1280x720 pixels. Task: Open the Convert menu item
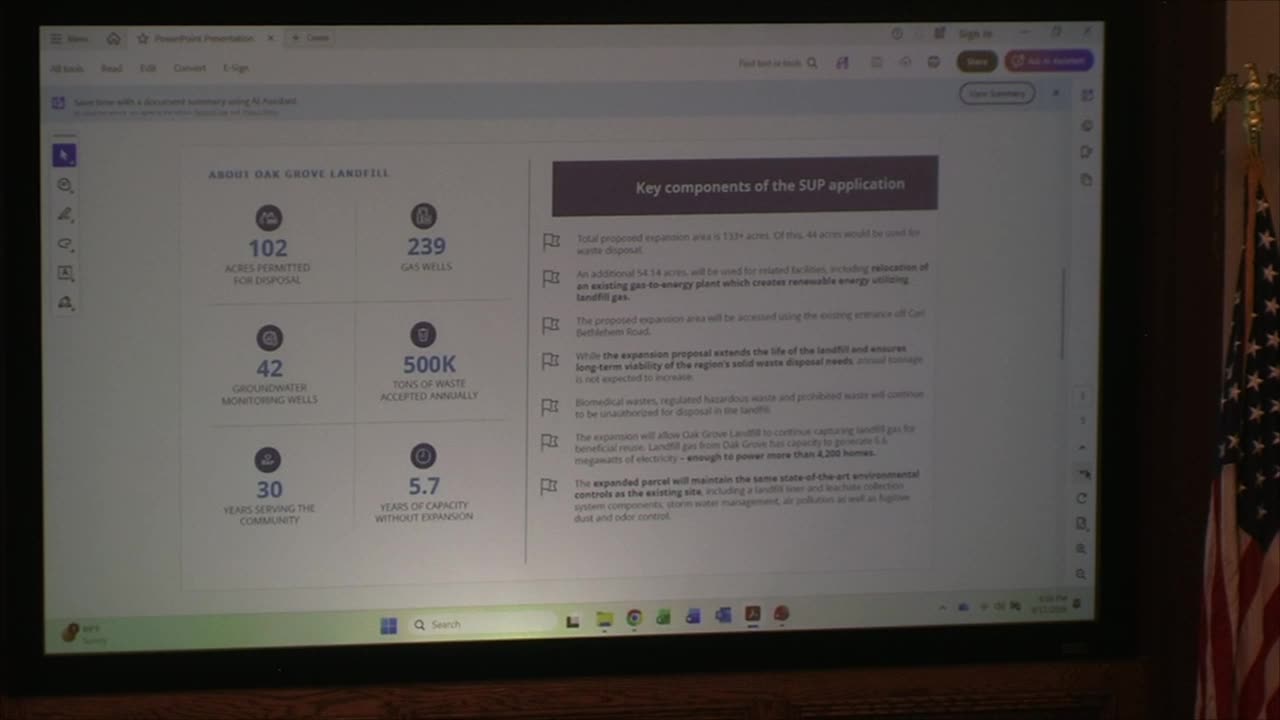pyautogui.click(x=189, y=68)
